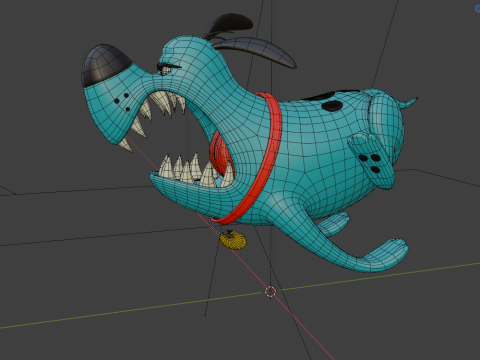480x360 pixels.
Task: Click the 3D cursor at the world origin
Action: (x=270, y=291)
